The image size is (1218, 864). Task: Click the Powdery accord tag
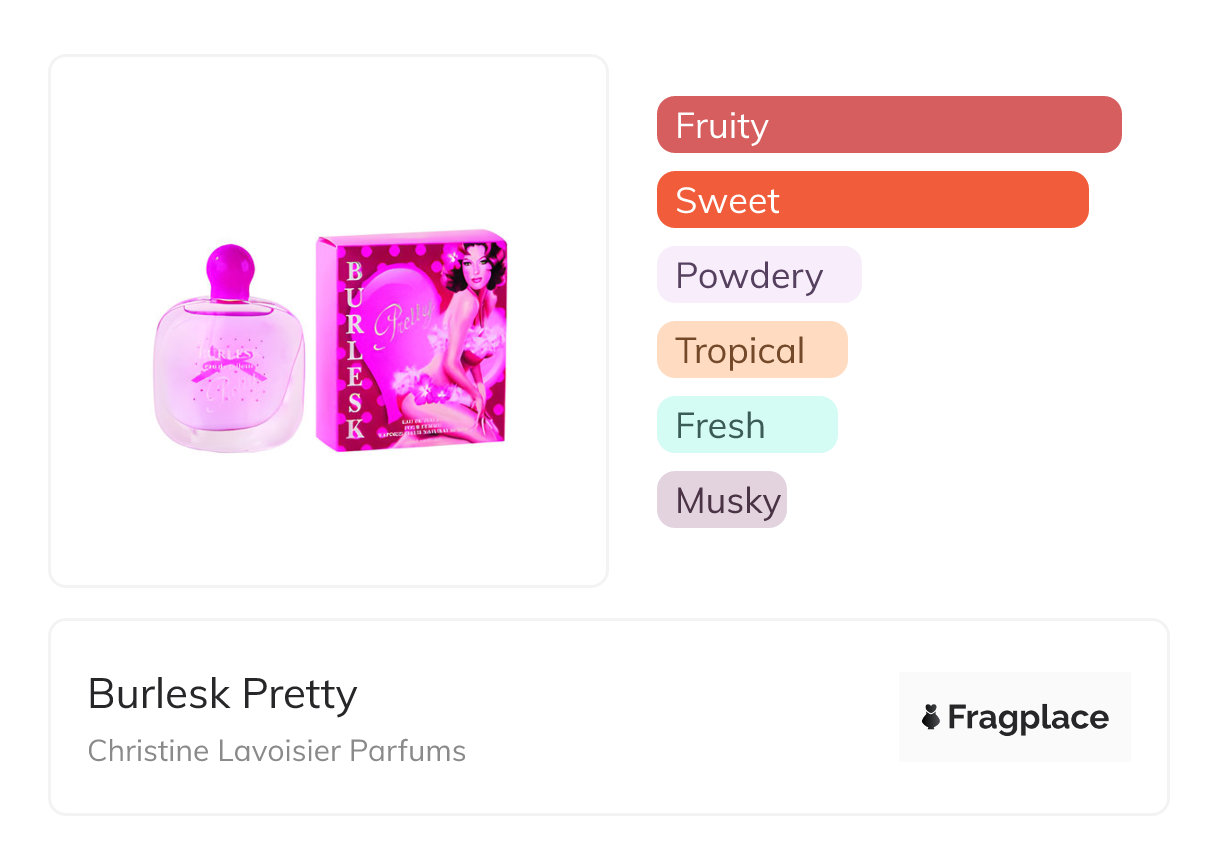(758, 275)
